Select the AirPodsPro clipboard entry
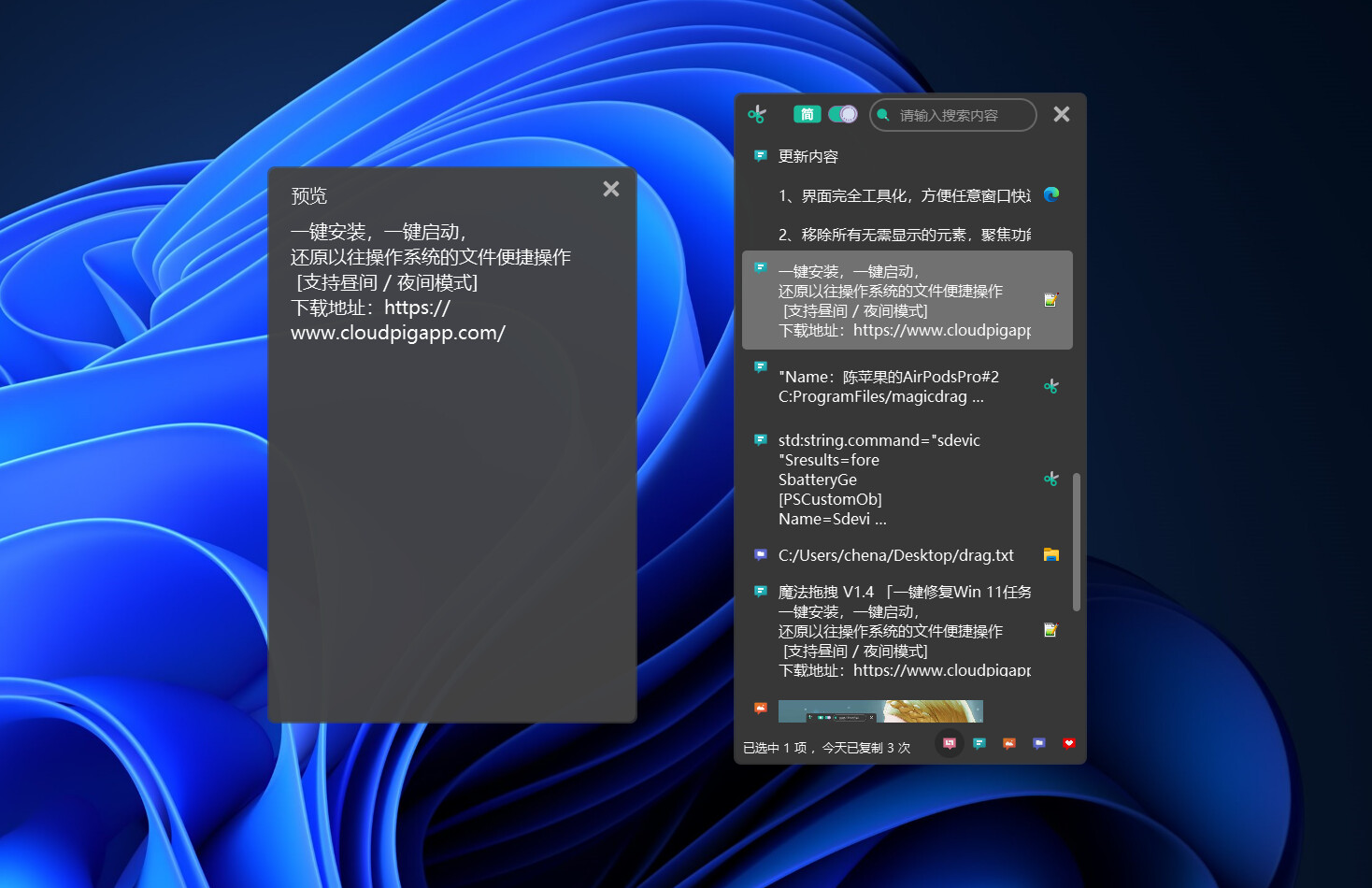Screen dimensions: 1372x888 tap(888, 385)
